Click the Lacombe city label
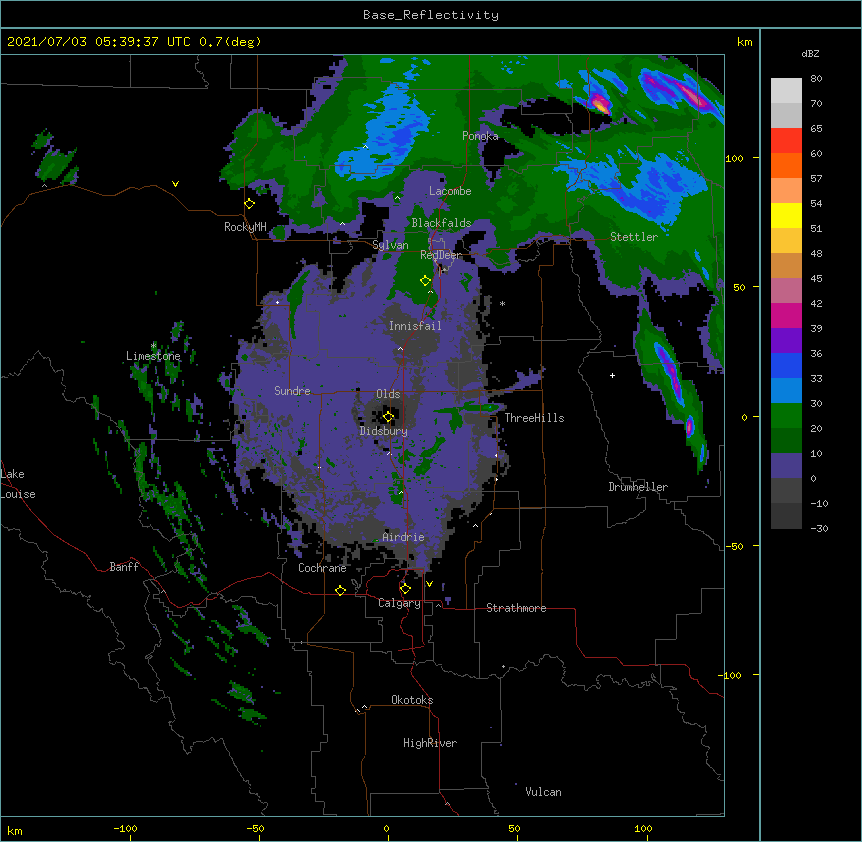 point(450,191)
